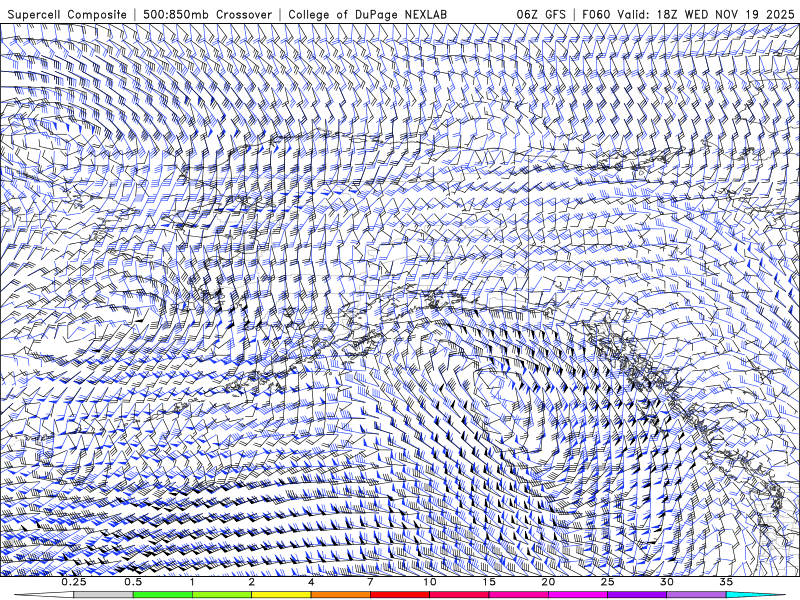This screenshot has width=800, height=600.
Task: Click the colorbar tick label 4
Action: [311, 582]
